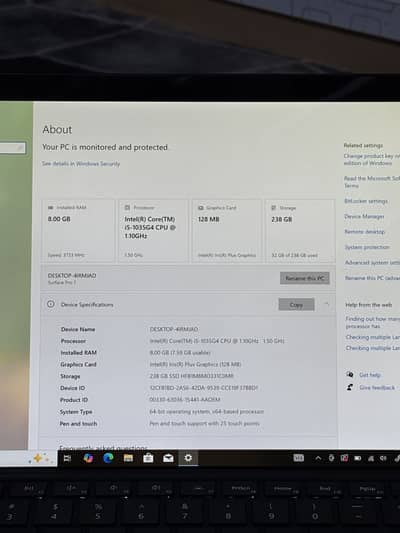Collapse the Device Specifications section
Viewport: 400px width, 533px height.
tap(327, 304)
